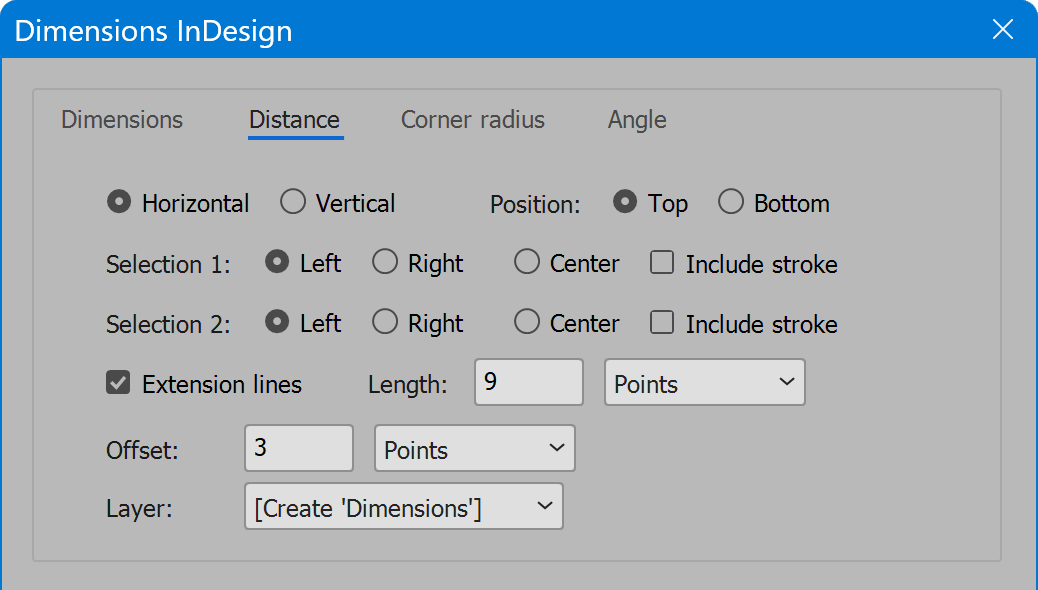This screenshot has height=590, width=1038.
Task: Choose Center for Selection 2
Action: [527, 323]
